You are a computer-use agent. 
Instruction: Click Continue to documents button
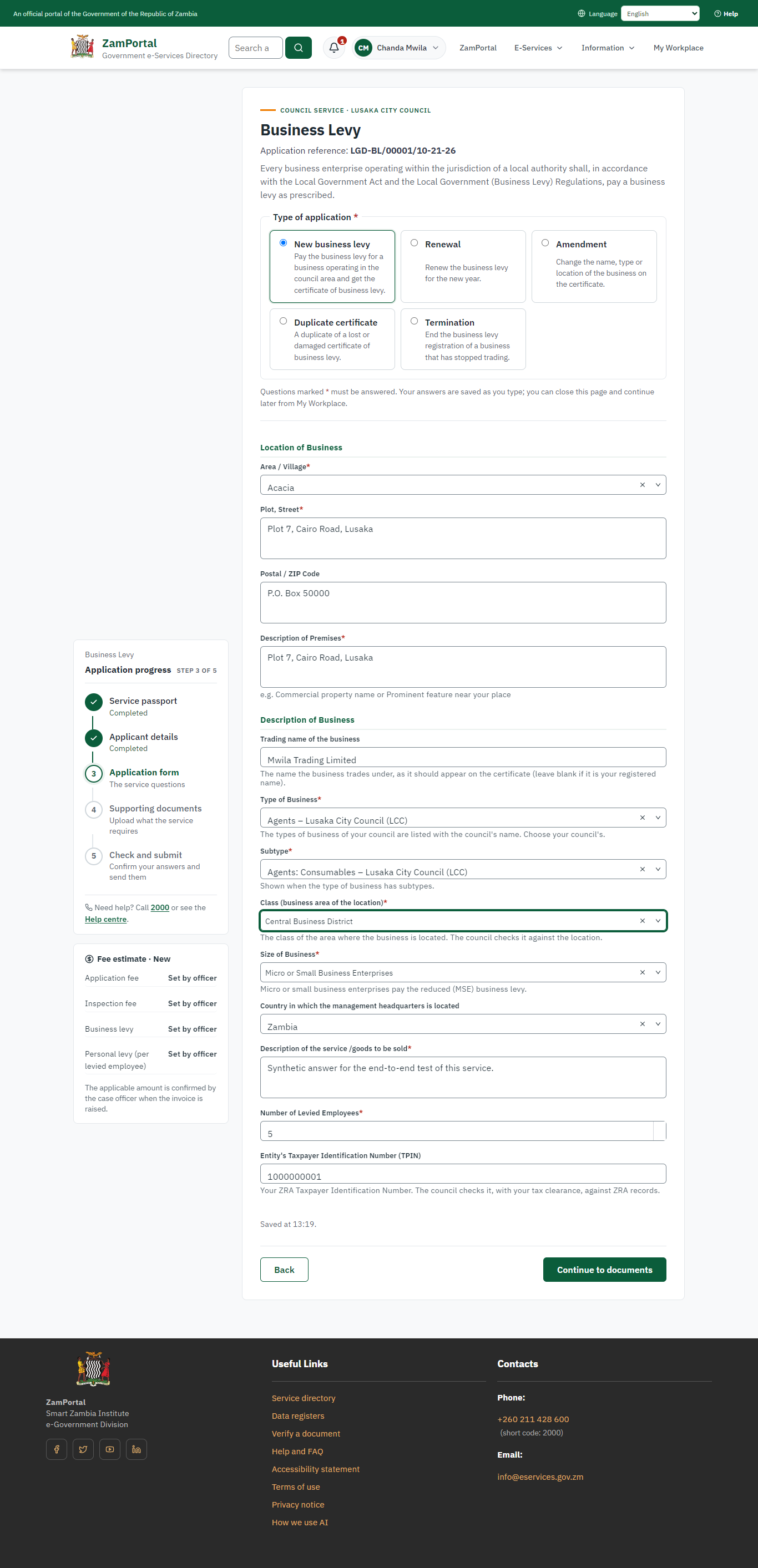(x=605, y=1269)
